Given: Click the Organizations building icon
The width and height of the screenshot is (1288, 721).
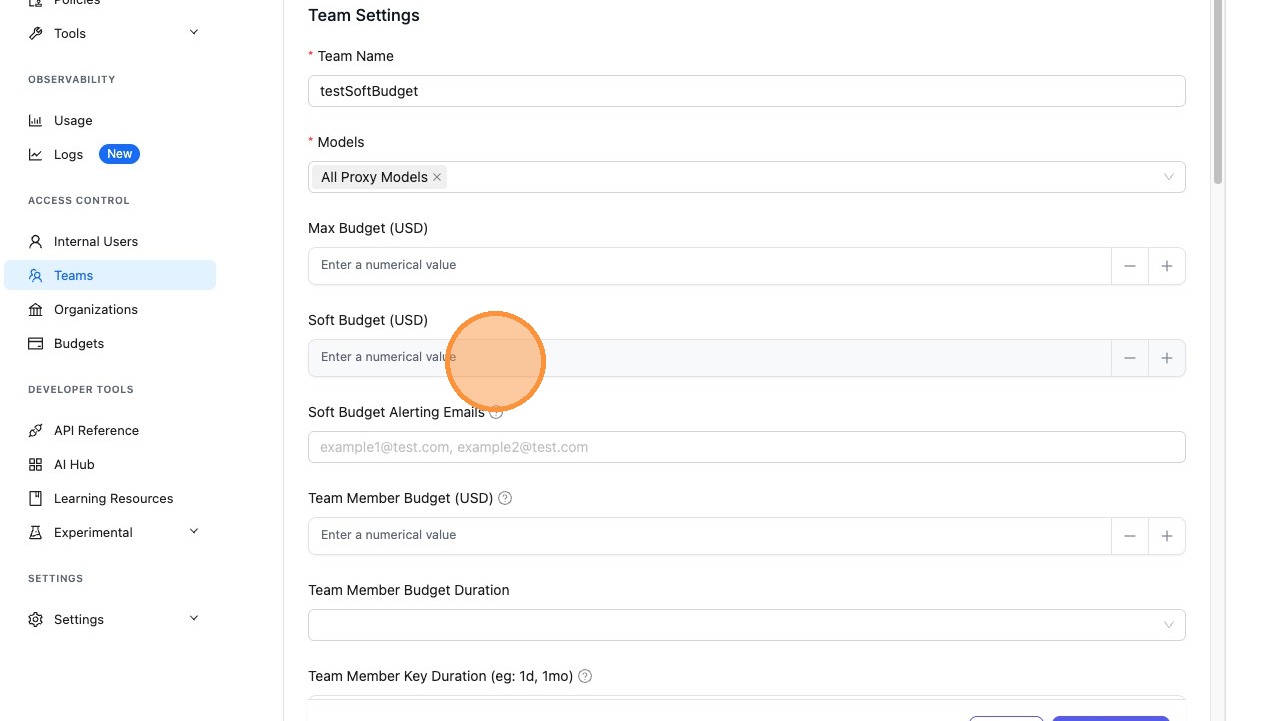Looking at the screenshot, I should [x=36, y=310].
